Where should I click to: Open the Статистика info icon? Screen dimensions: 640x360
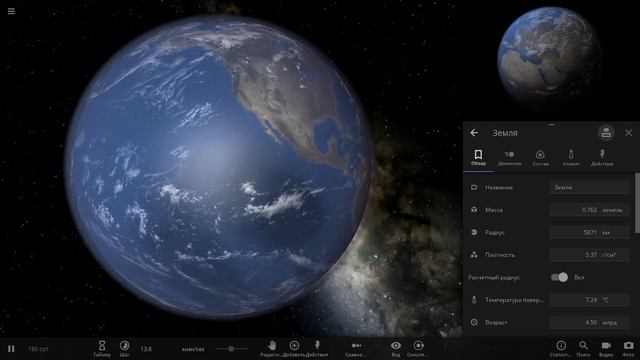pos(561,349)
